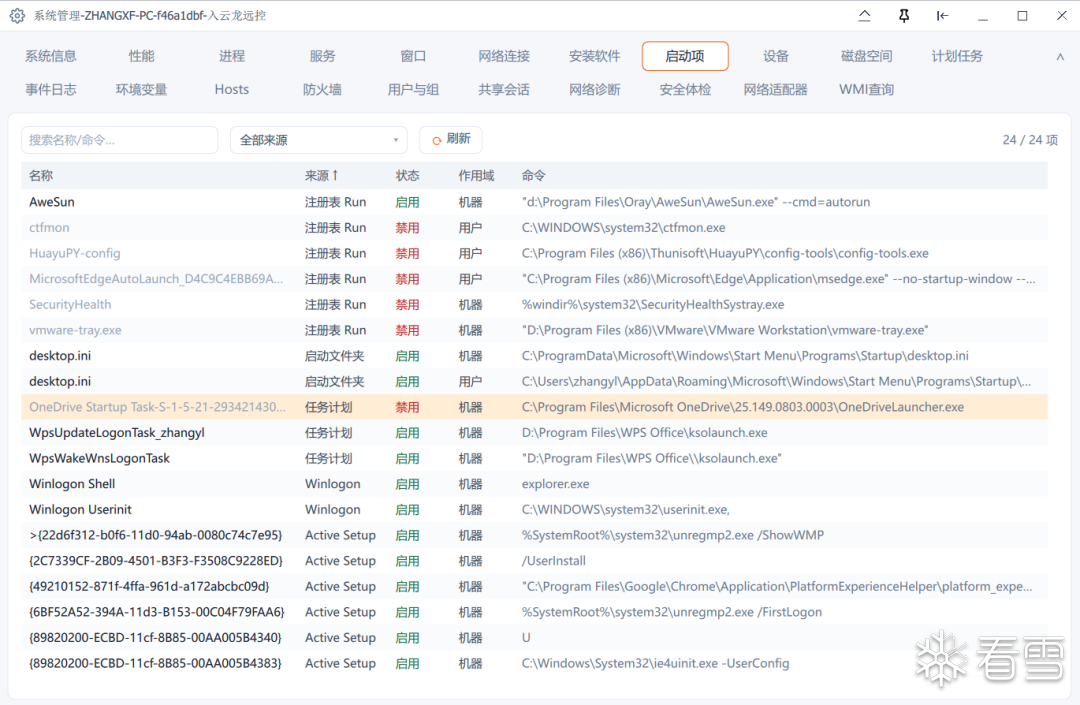1080x705 pixels.
Task: Click the AweSun.exe --cmd=autorun command
Action: coord(696,202)
